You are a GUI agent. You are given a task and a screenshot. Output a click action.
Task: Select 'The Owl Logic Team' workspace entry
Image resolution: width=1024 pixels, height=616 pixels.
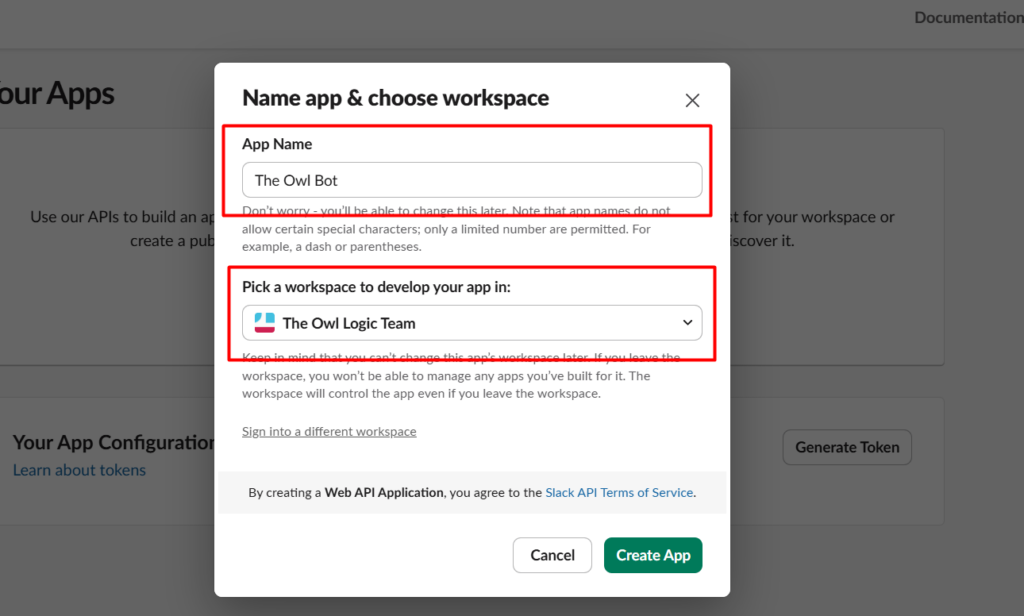click(350, 322)
